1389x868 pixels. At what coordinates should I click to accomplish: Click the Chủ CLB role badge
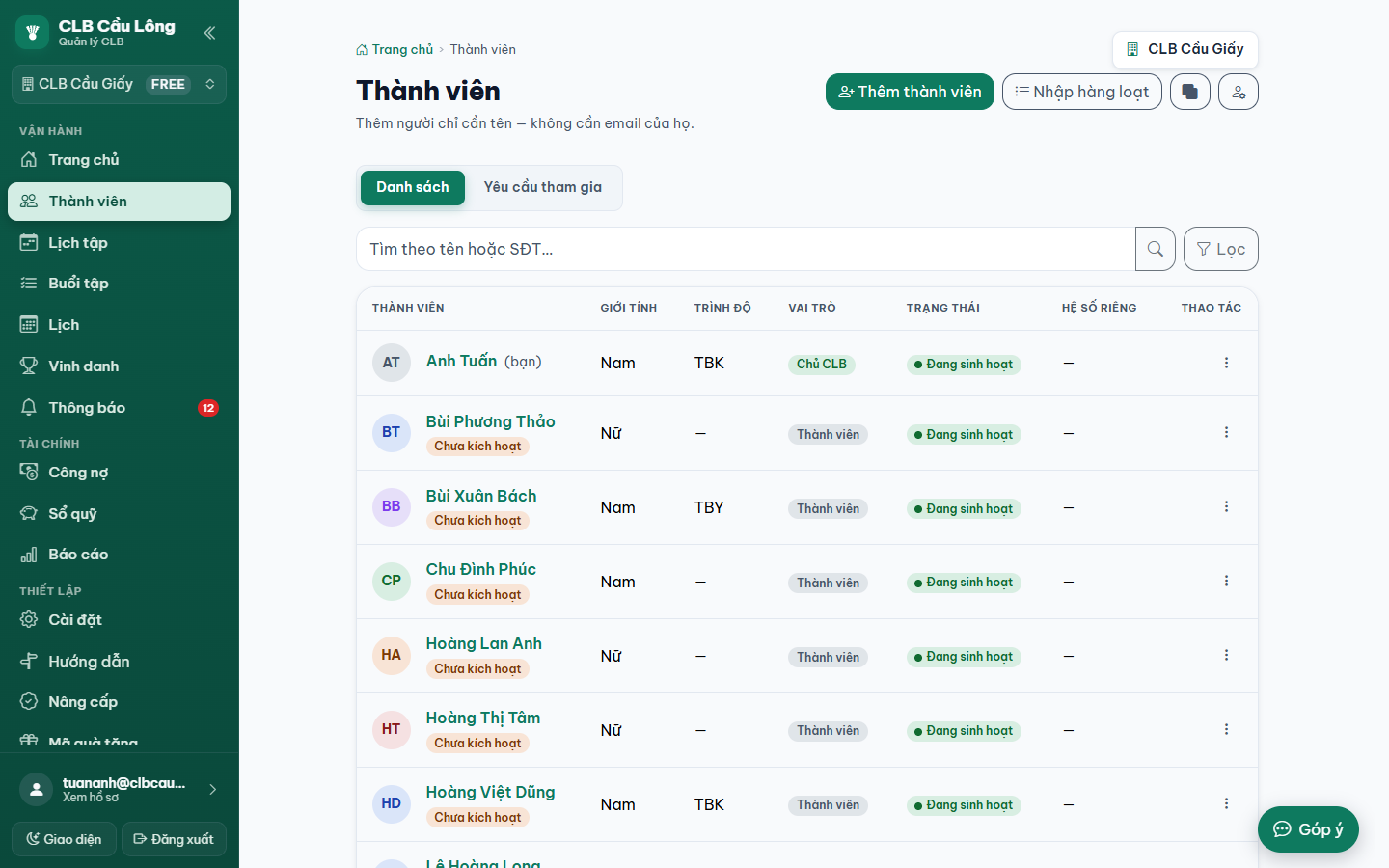(x=822, y=364)
